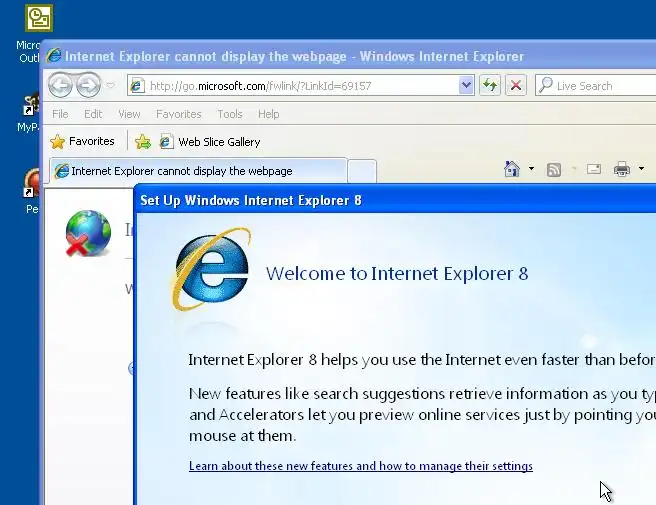Open 'Learn about these new features' link

pyautogui.click(x=361, y=466)
